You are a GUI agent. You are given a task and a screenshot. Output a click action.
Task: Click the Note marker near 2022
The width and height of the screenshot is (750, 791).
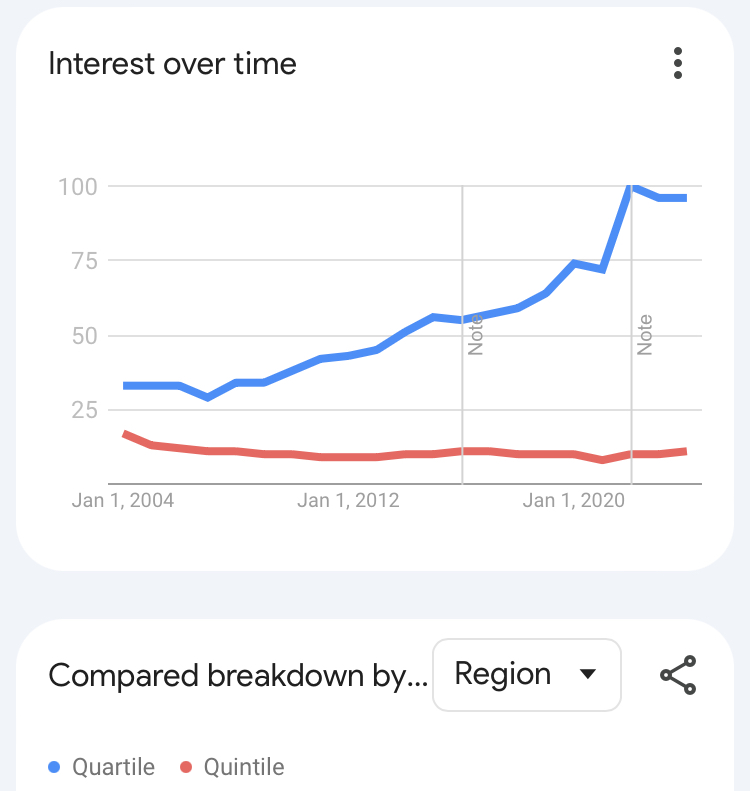(644, 335)
